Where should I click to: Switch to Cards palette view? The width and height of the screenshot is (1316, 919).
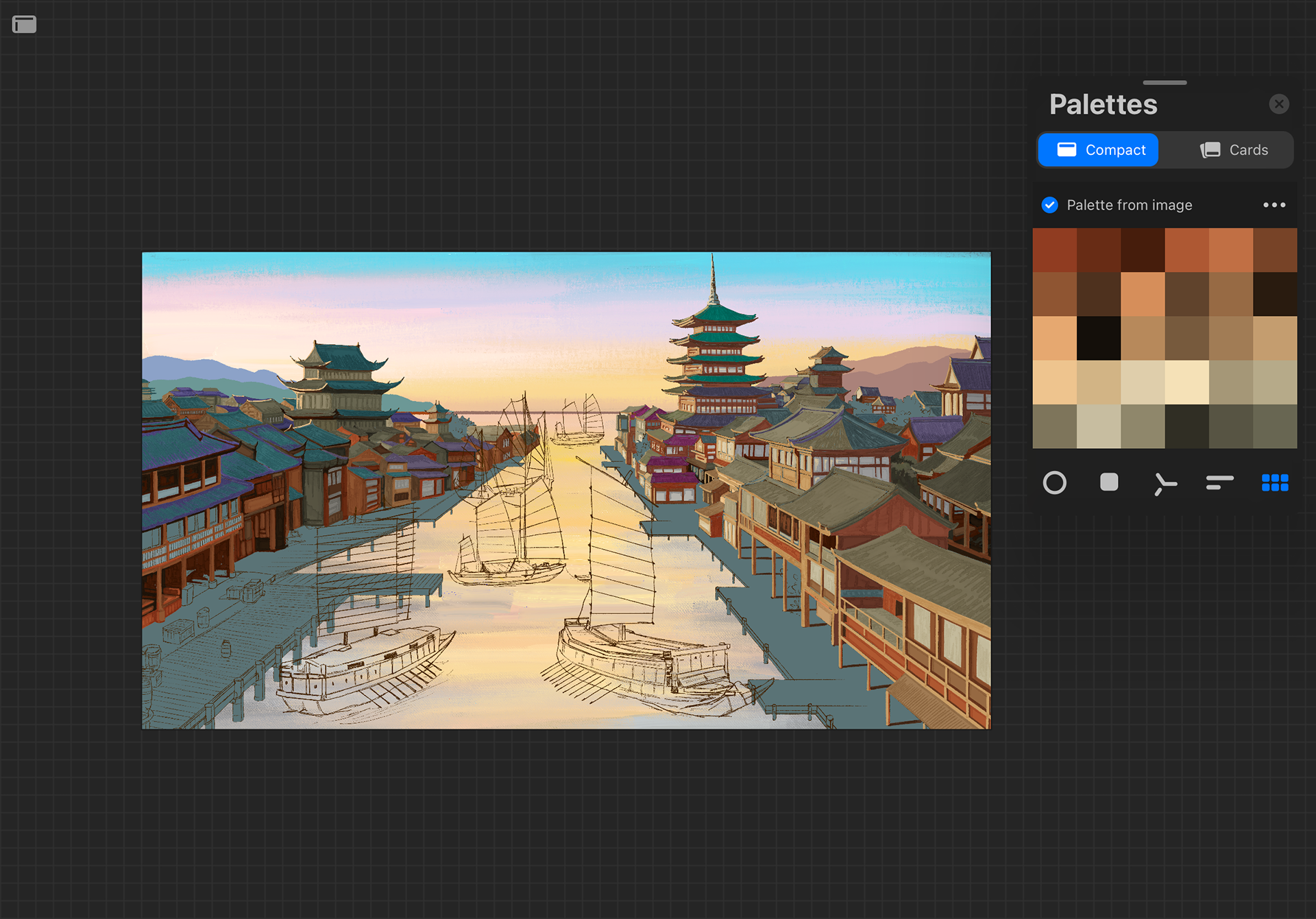(1234, 150)
